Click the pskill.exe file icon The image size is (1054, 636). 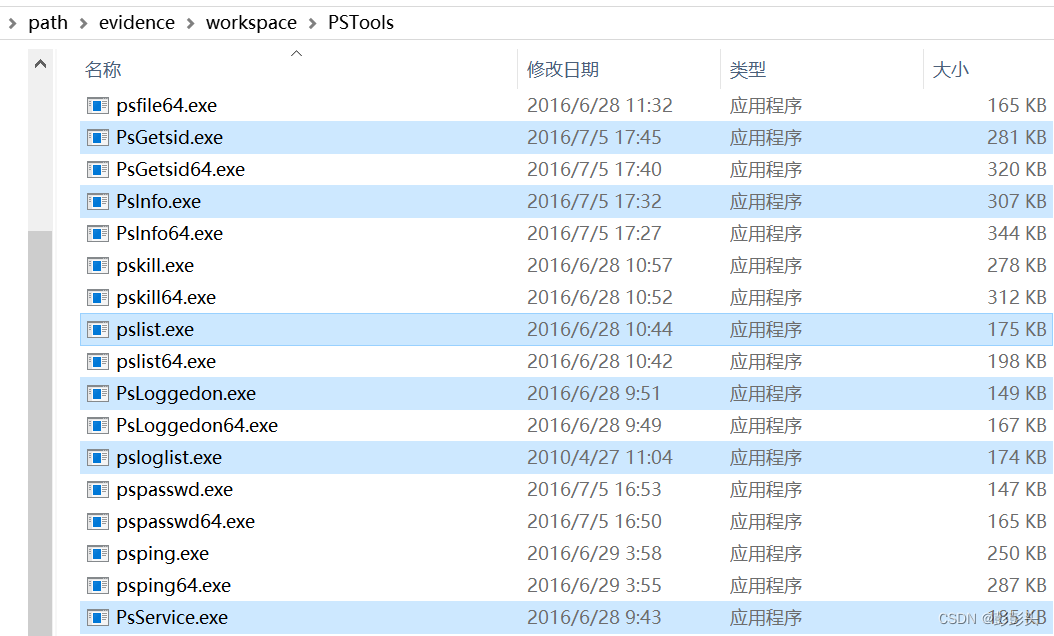(x=97, y=266)
